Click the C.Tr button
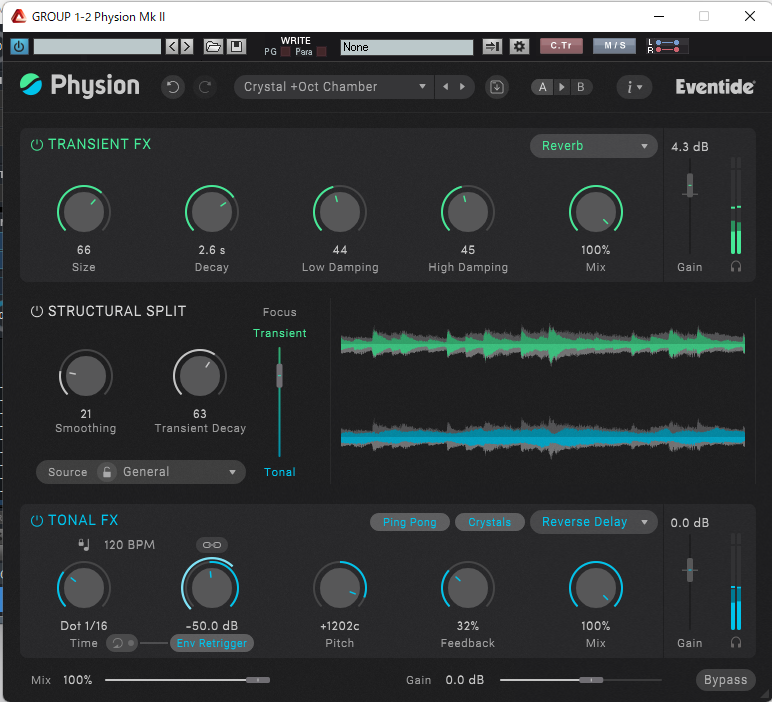772x702 pixels. pyautogui.click(x=561, y=46)
